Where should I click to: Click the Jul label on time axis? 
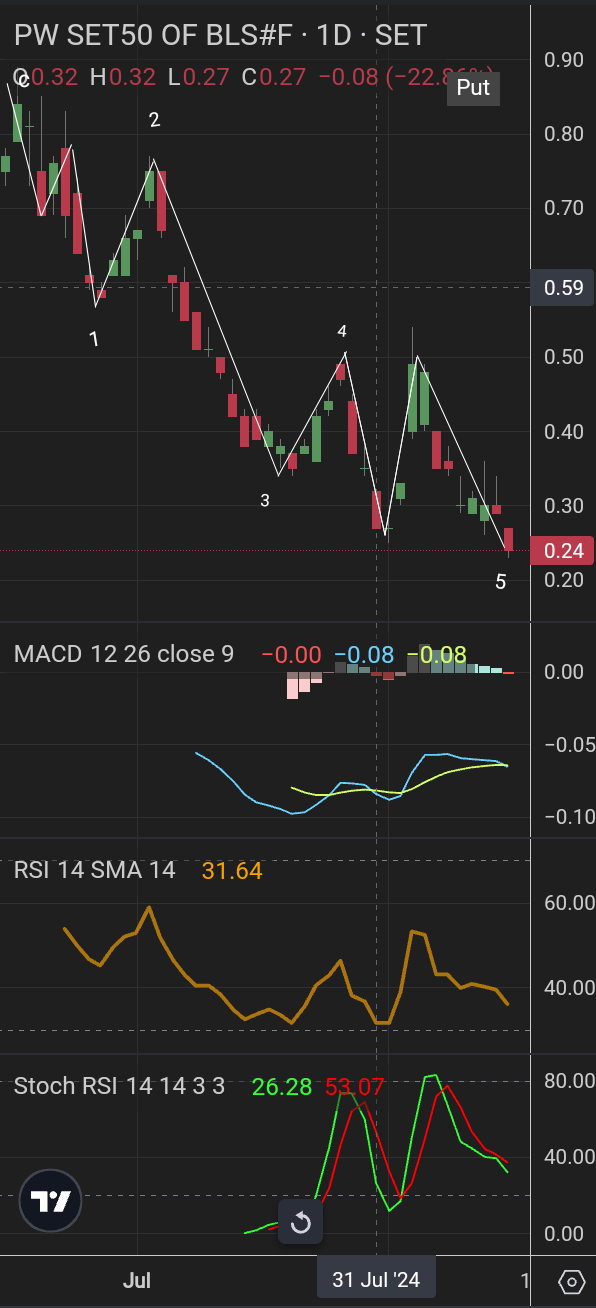pos(137,1280)
